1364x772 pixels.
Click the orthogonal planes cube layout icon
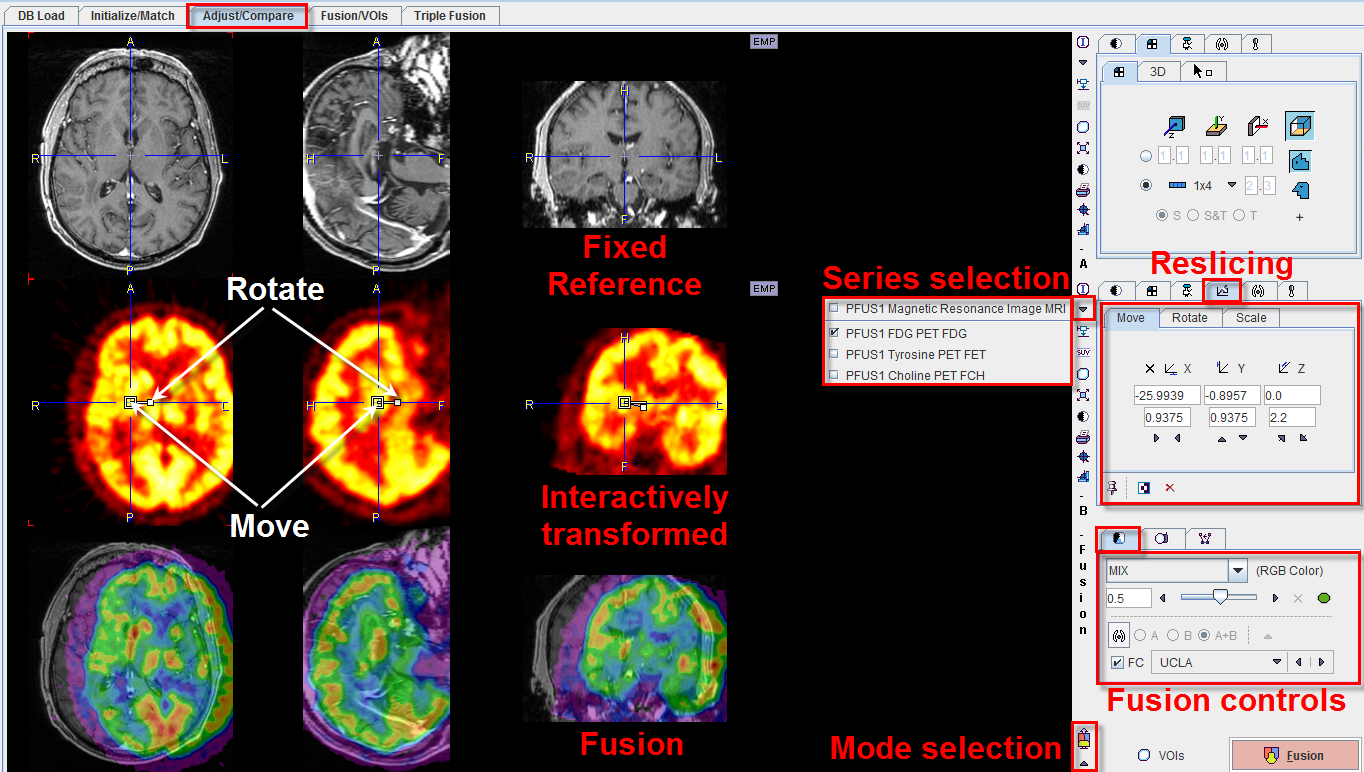click(x=1300, y=126)
